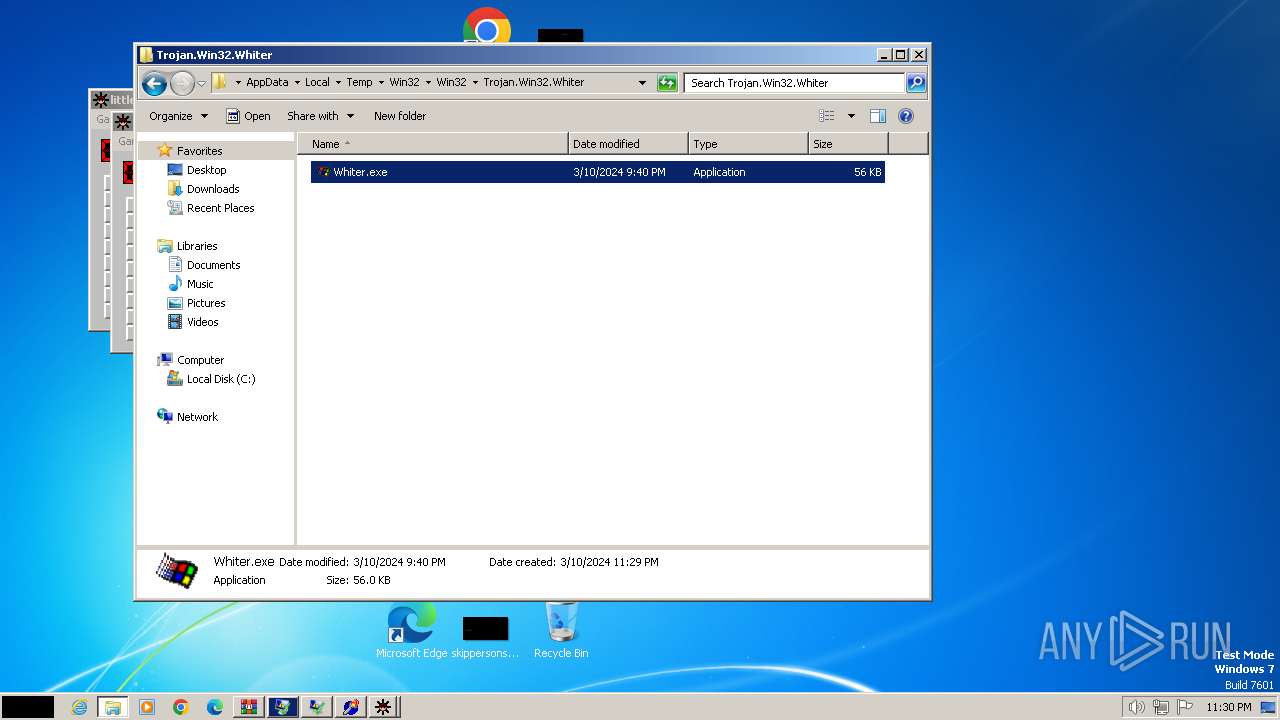Open Whiter.exe via toolbar Open button
The image size is (1280, 720).
[x=248, y=116]
